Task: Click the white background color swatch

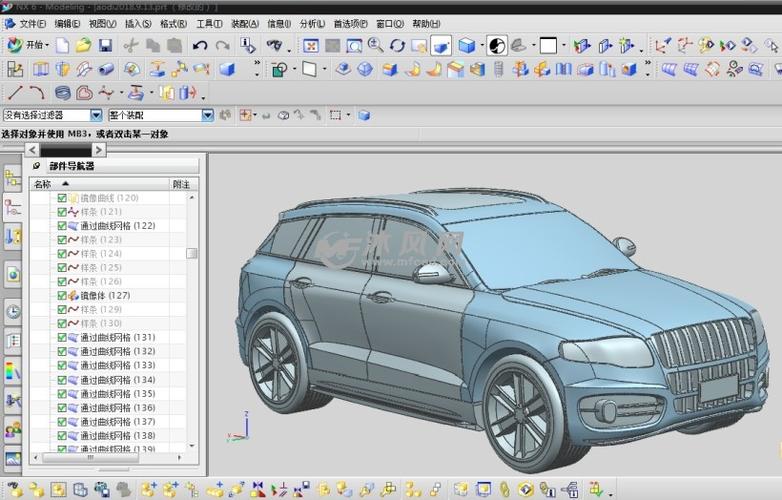Action: [548, 45]
